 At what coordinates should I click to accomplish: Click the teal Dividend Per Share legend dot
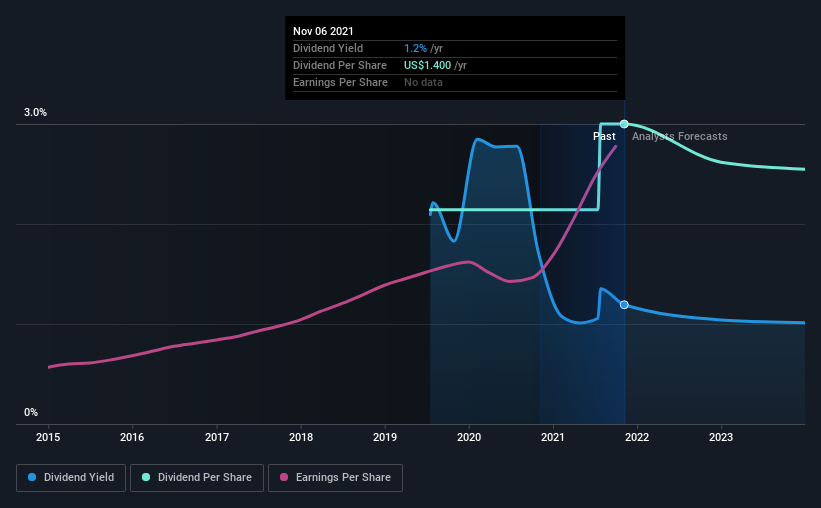click(146, 477)
